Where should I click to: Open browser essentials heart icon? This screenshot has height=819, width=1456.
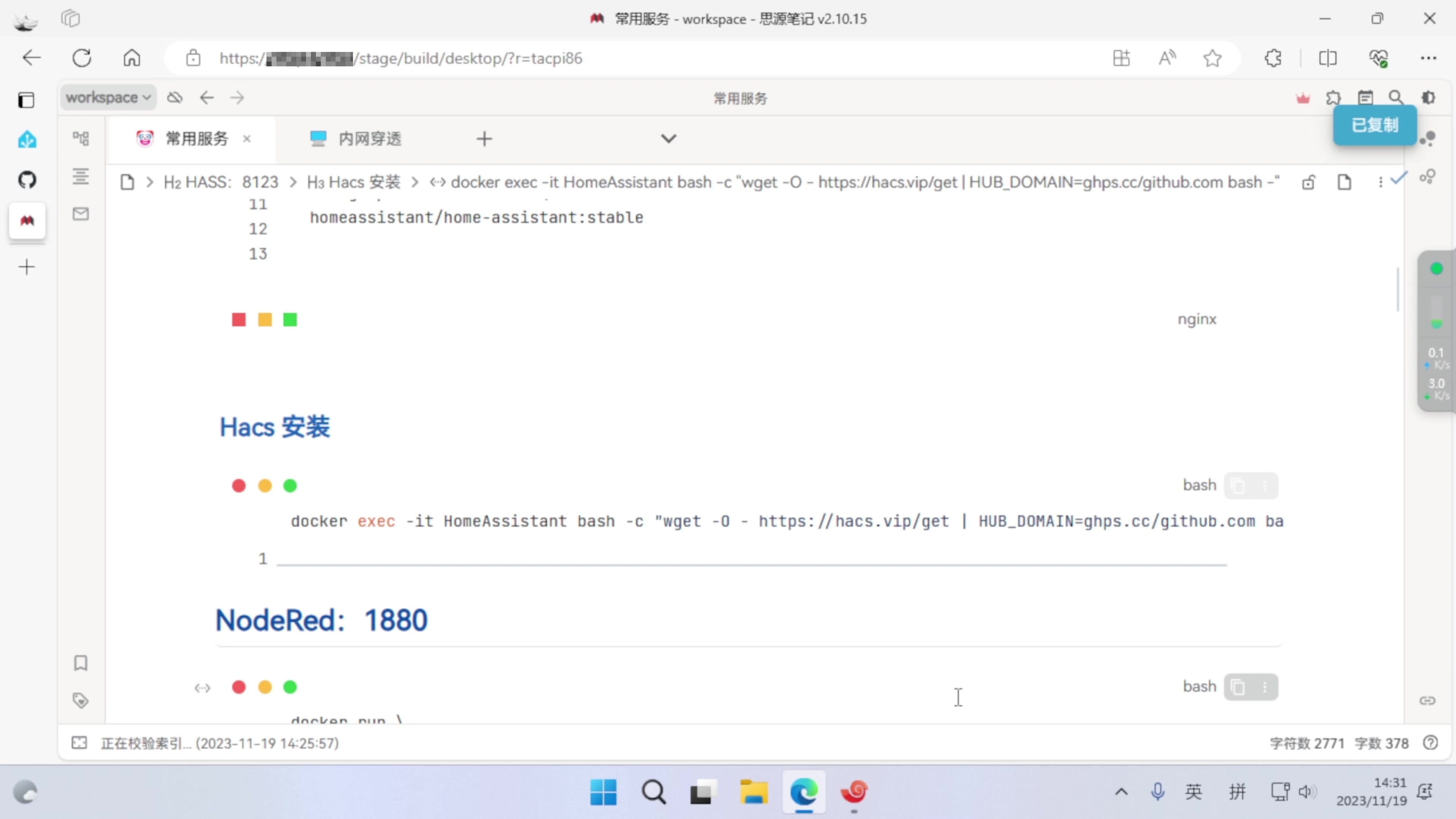[x=1379, y=58]
